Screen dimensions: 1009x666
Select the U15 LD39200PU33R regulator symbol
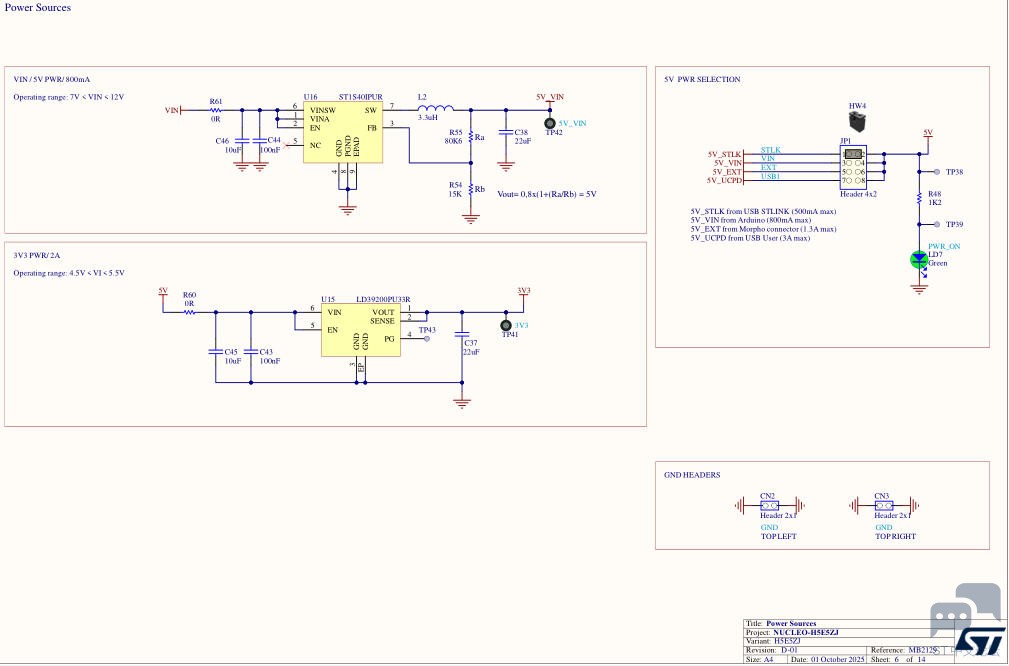coord(360,330)
